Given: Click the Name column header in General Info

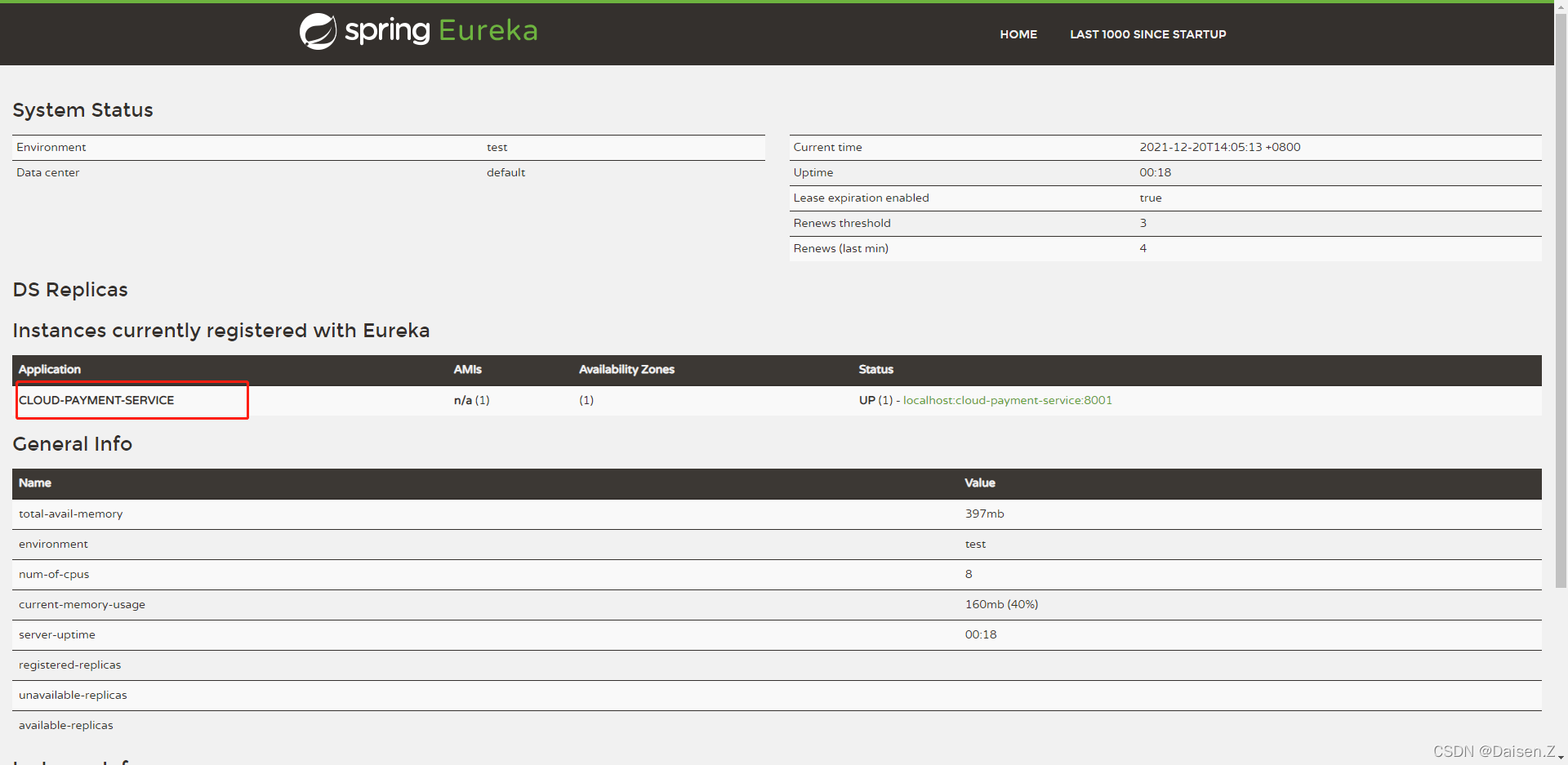Looking at the screenshot, I should (35, 483).
